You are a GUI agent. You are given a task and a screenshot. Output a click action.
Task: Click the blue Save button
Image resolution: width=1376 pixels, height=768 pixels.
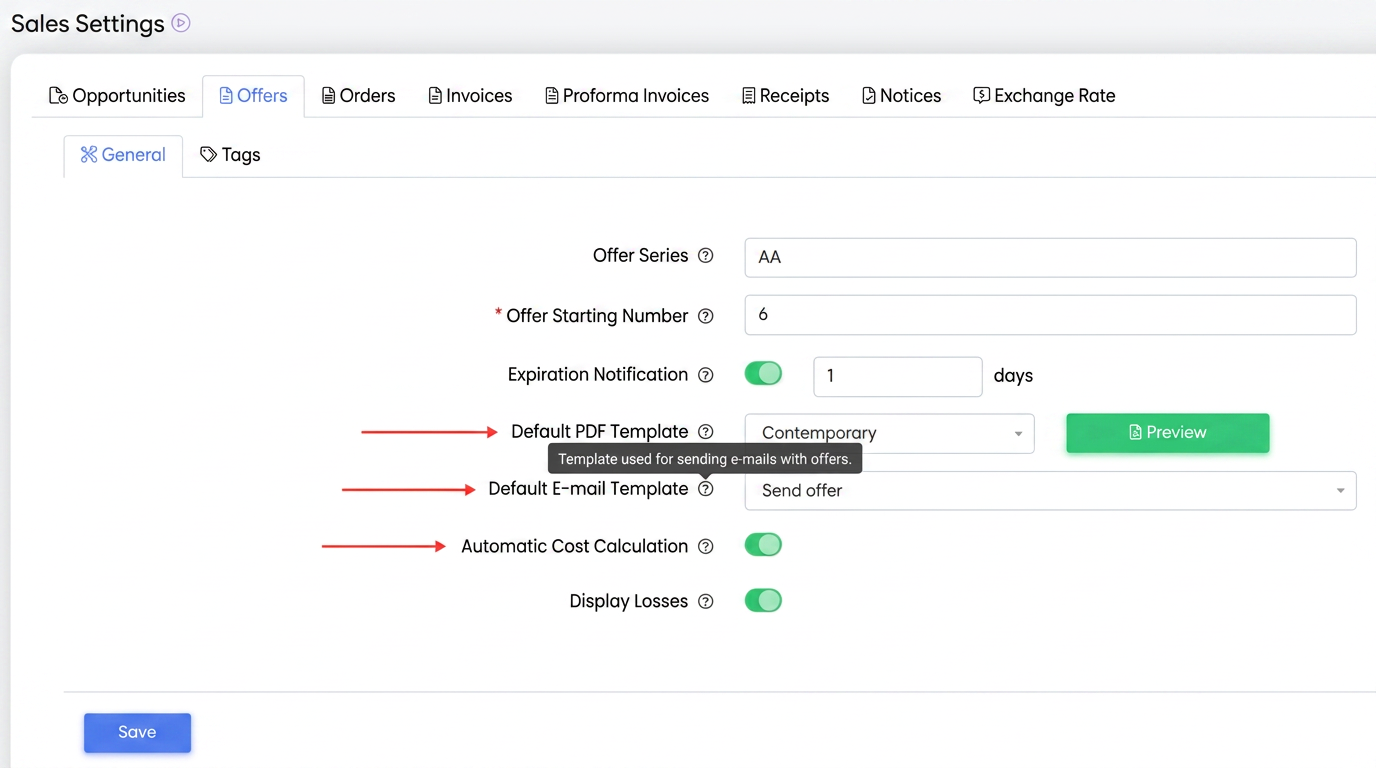[x=137, y=732]
